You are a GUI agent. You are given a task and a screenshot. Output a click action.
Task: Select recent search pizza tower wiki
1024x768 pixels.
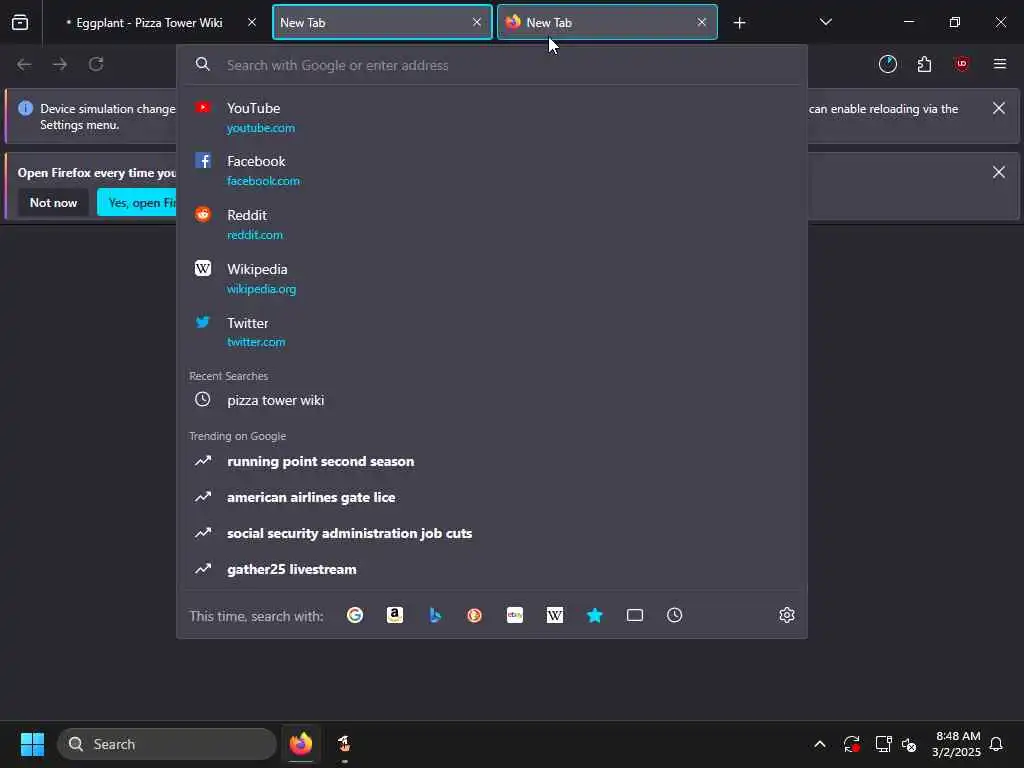[492, 400]
